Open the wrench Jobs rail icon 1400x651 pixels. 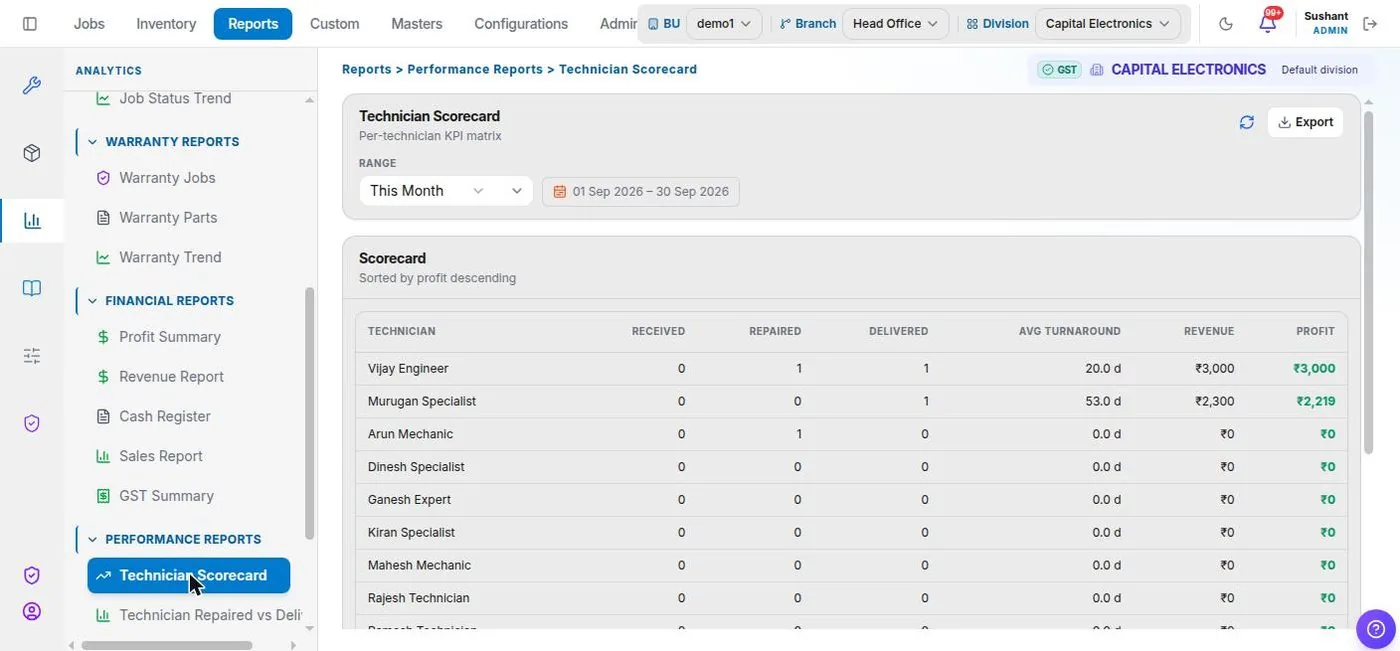coord(32,86)
